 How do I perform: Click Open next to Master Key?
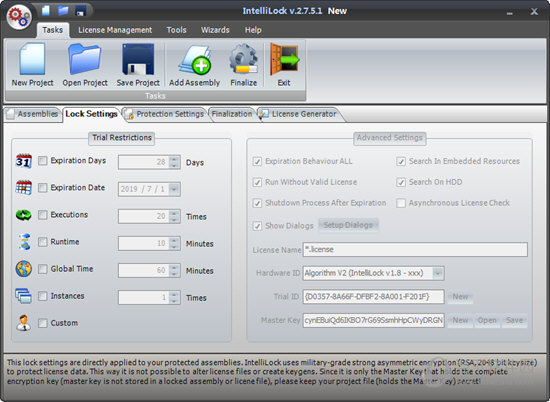[487, 320]
